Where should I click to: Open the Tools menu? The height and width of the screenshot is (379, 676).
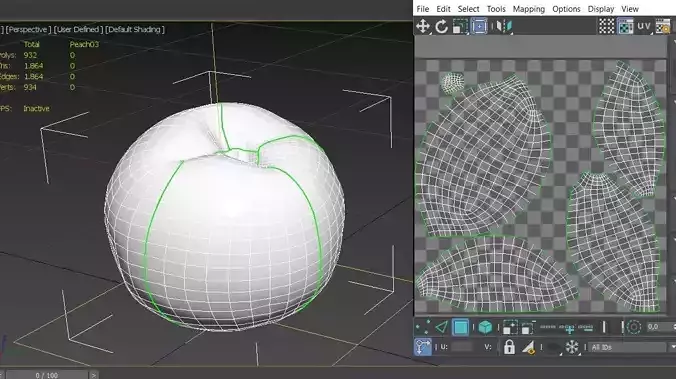click(x=496, y=9)
